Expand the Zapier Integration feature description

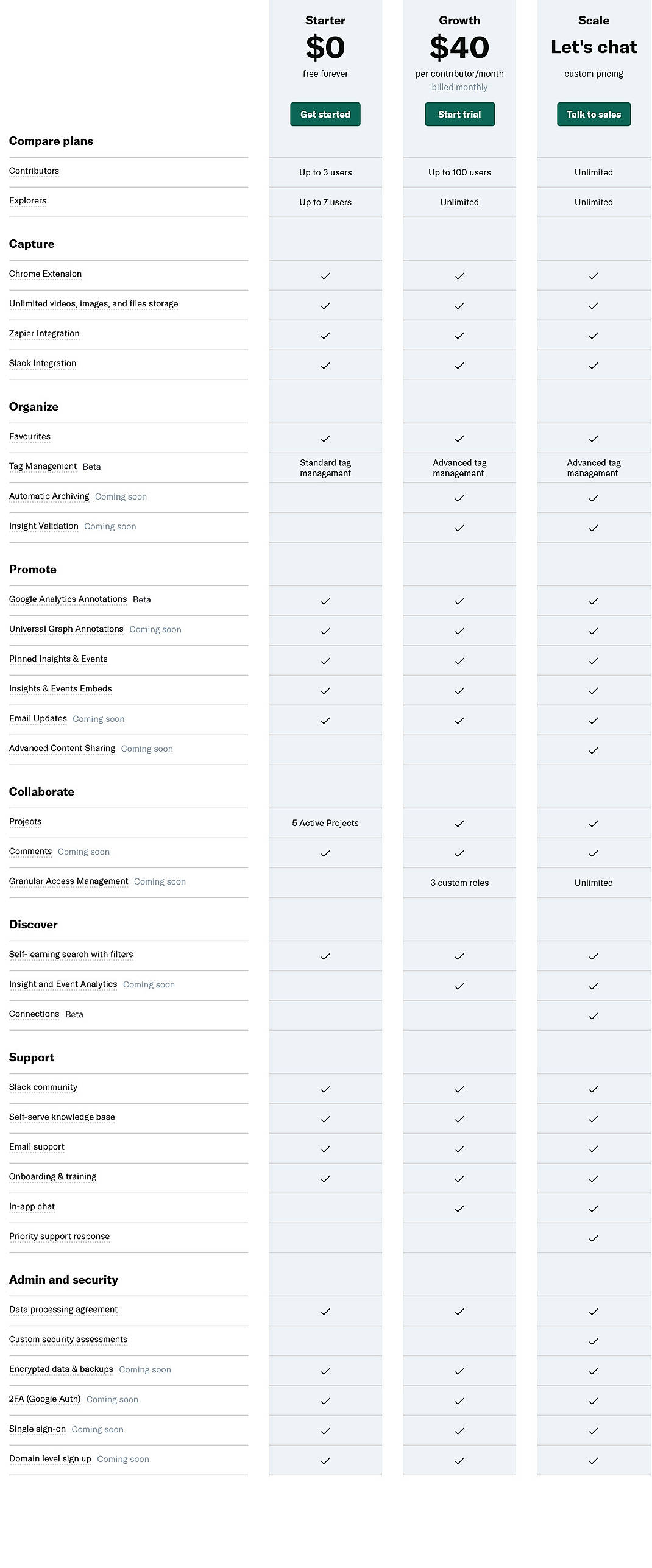(x=44, y=333)
